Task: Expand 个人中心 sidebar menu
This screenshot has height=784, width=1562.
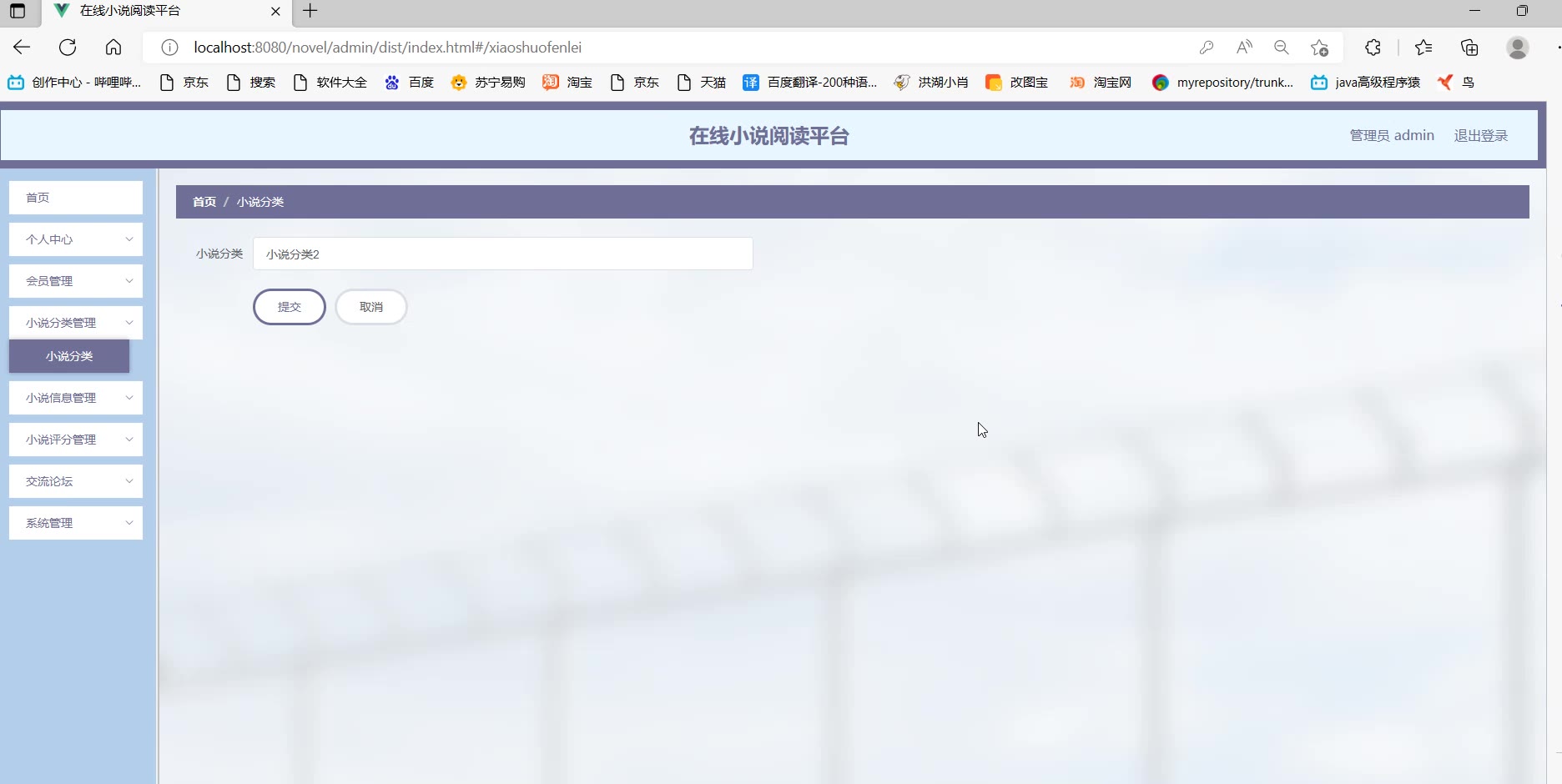Action: [76, 239]
